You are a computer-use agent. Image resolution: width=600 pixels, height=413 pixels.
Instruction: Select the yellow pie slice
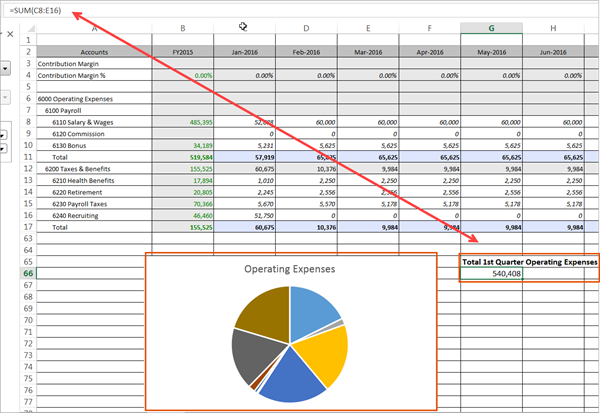pyautogui.click(x=324, y=354)
